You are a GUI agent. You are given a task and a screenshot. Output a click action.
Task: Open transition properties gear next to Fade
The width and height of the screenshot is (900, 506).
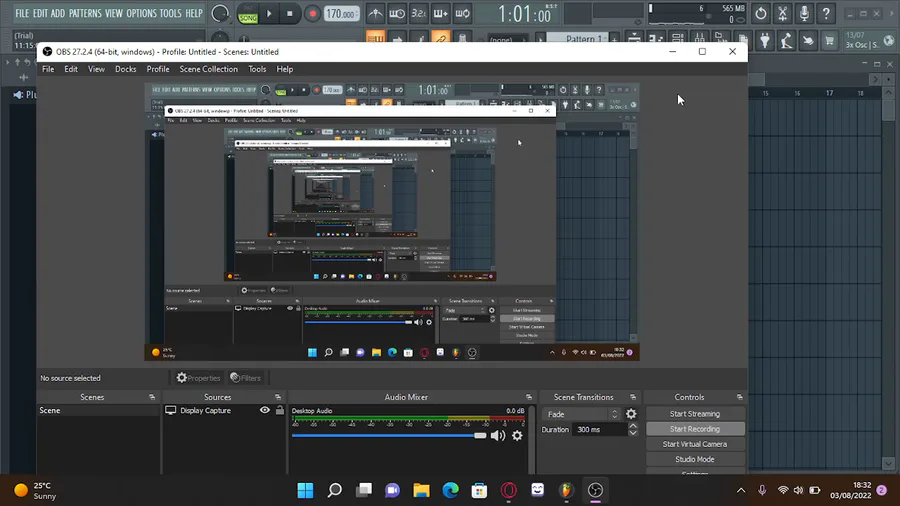coord(631,414)
